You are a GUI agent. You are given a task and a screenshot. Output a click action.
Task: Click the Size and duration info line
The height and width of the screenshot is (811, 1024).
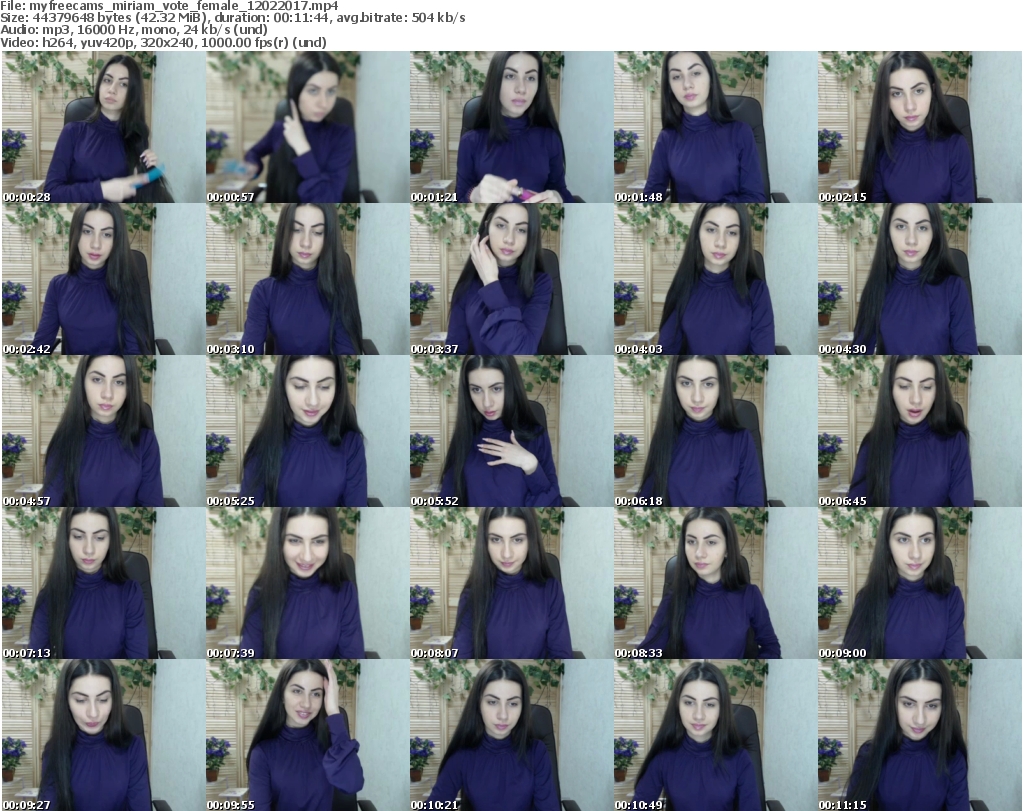(x=232, y=18)
